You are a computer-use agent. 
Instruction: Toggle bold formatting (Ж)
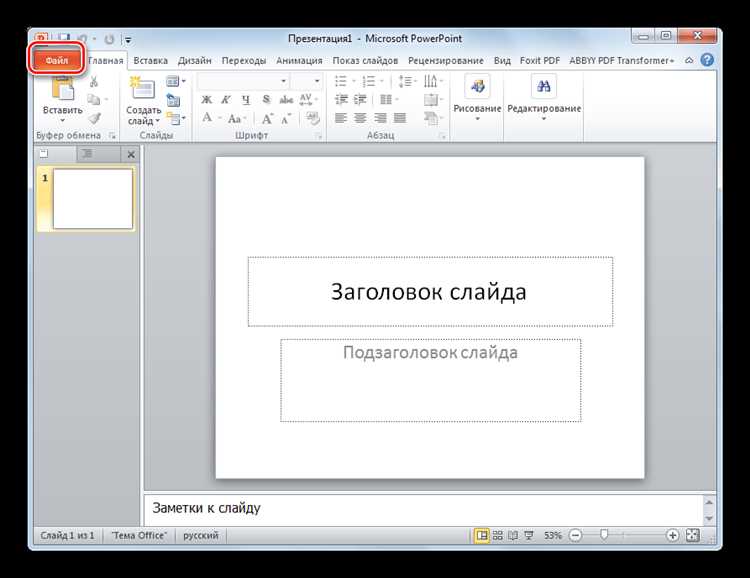pos(207,99)
